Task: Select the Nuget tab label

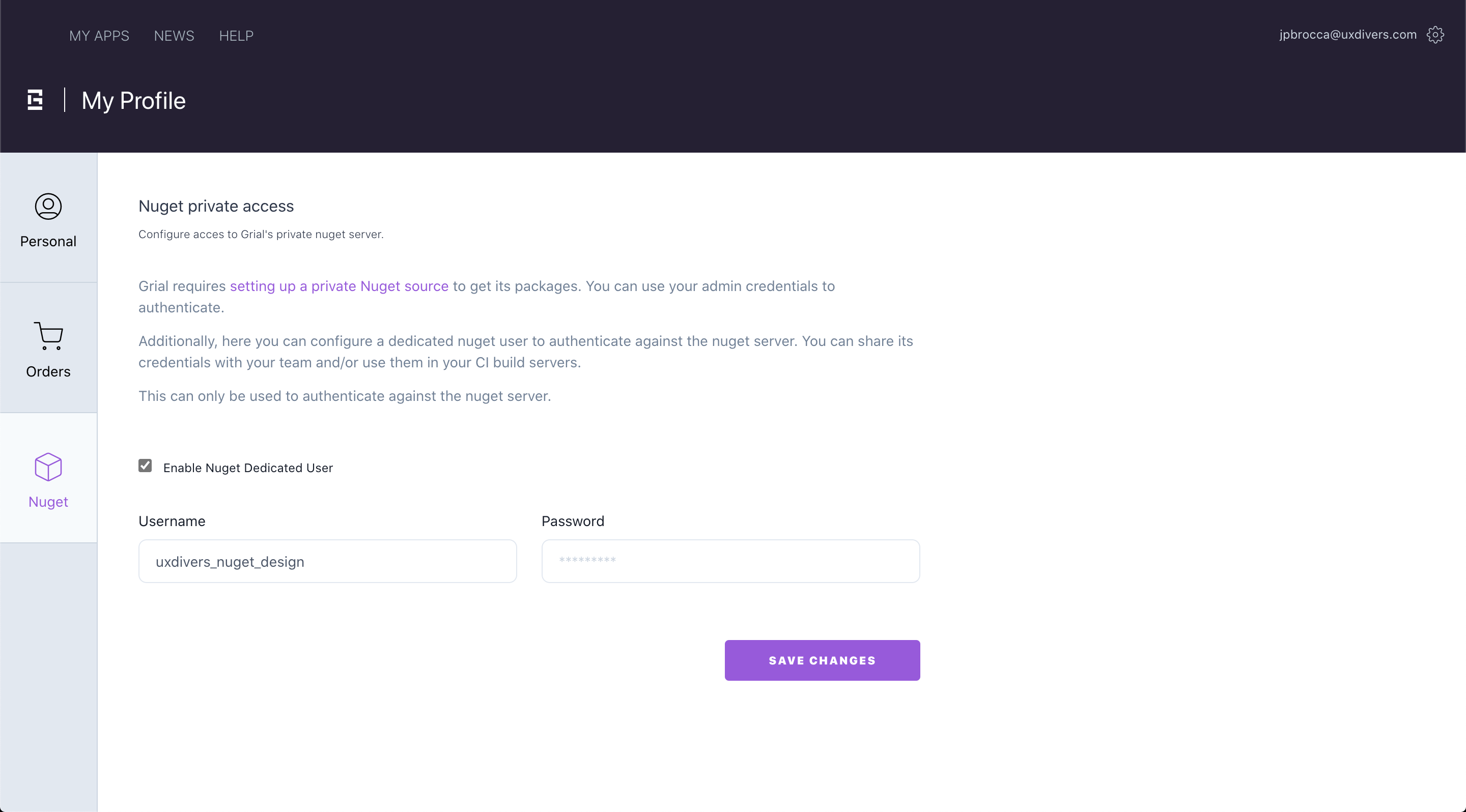Action: [x=48, y=502]
